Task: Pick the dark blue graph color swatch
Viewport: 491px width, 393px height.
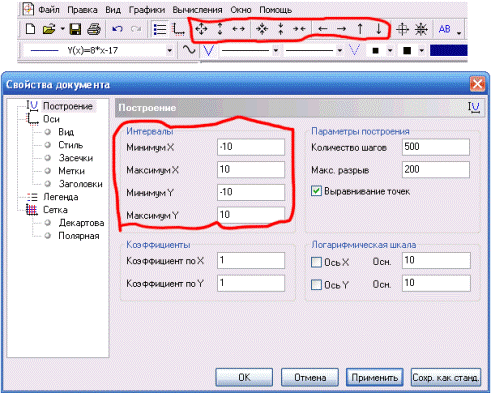Action: (448, 51)
